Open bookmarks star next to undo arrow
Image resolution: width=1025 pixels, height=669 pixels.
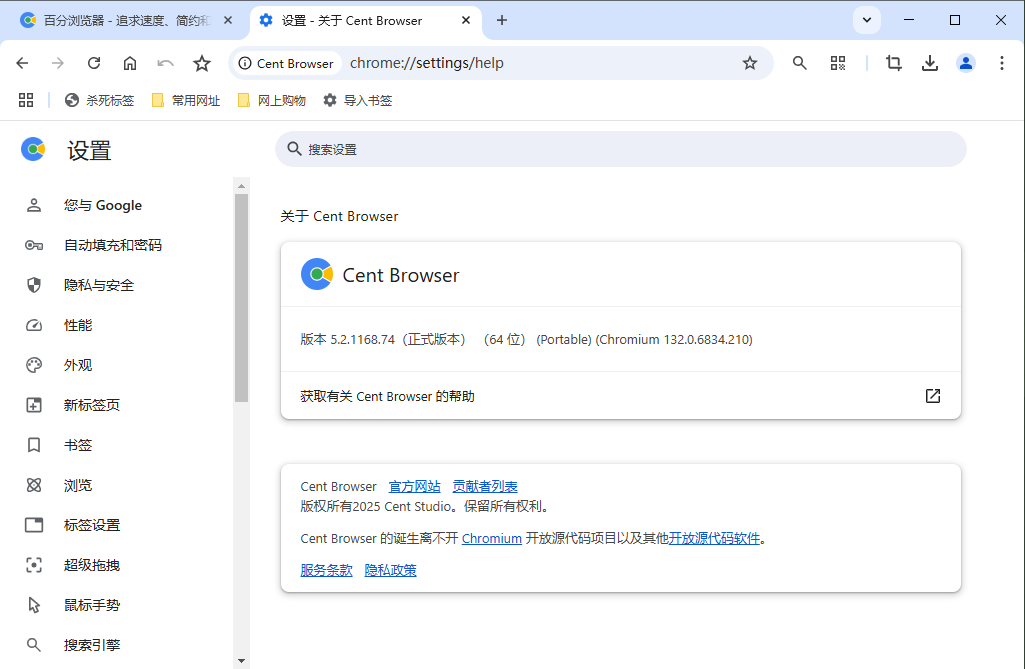click(202, 63)
